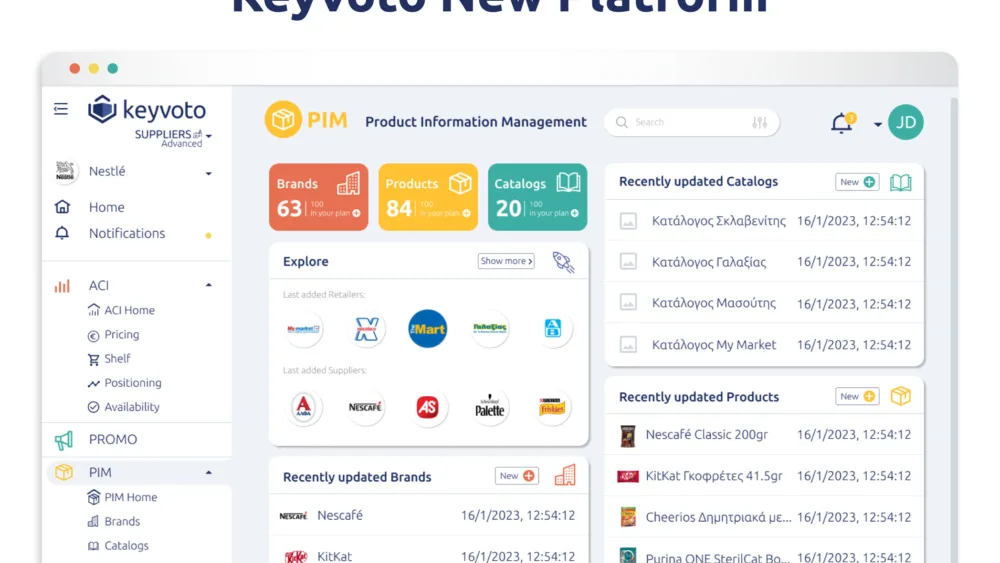Click the JD user avatar

click(x=906, y=122)
